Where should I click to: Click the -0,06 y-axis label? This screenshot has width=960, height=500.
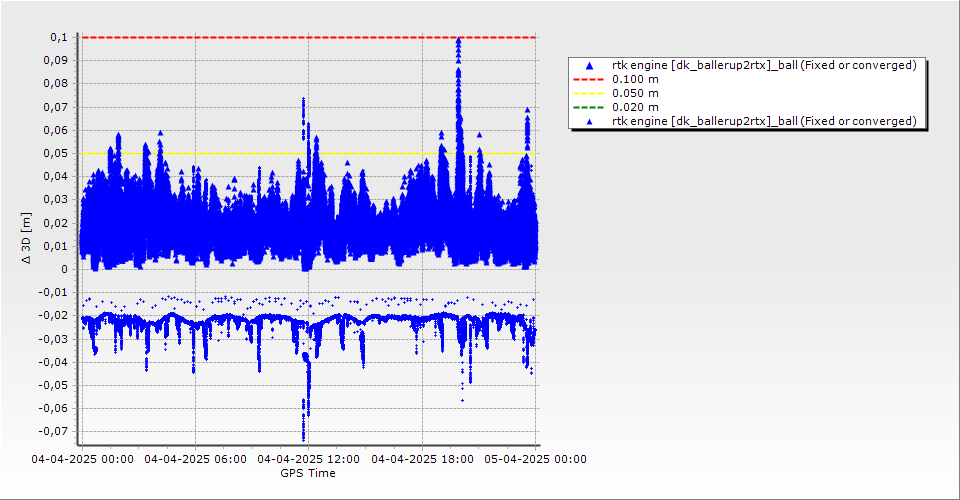coord(54,408)
